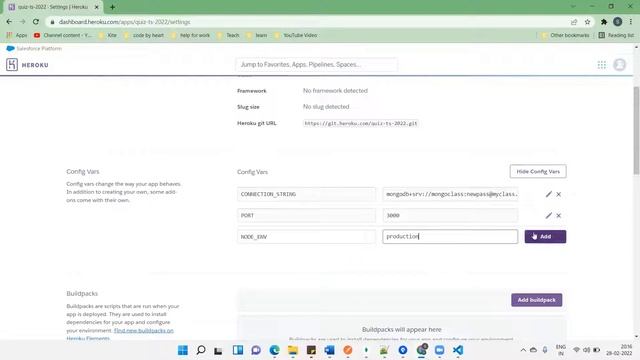Open the Heroku logo home link
Screen dimensions: 640x360
27,65
